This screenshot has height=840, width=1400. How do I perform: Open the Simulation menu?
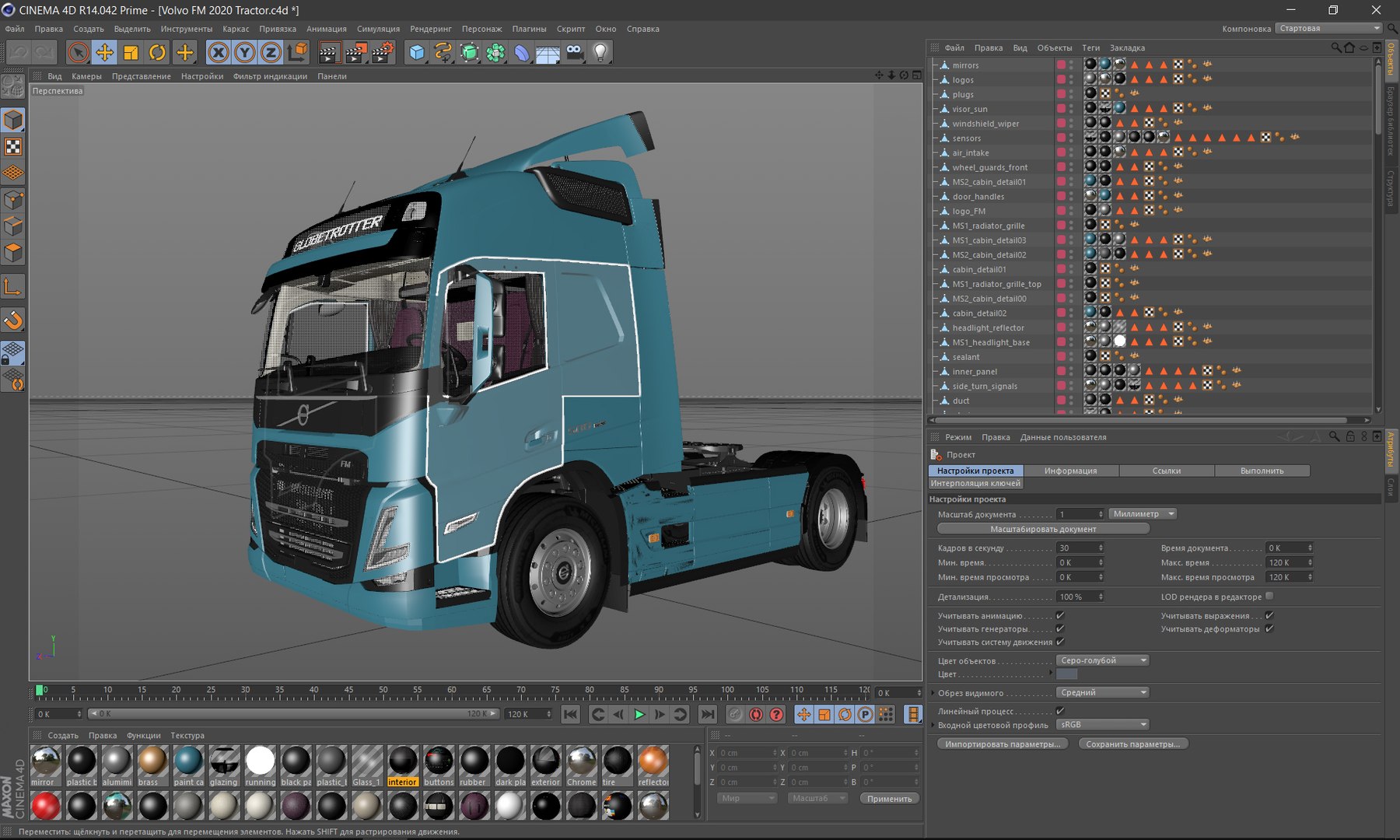point(378,29)
